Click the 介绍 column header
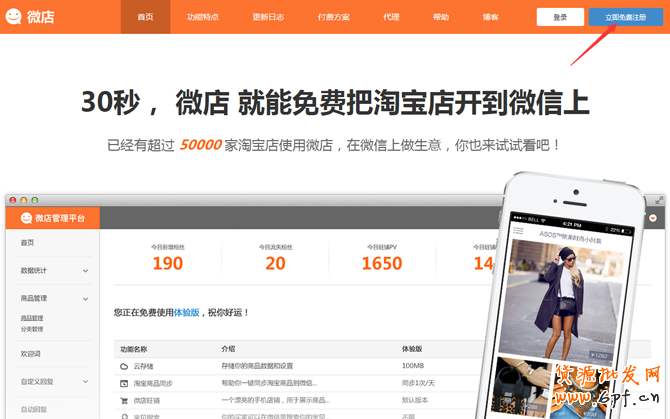The height and width of the screenshot is (419, 670). pos(228,349)
